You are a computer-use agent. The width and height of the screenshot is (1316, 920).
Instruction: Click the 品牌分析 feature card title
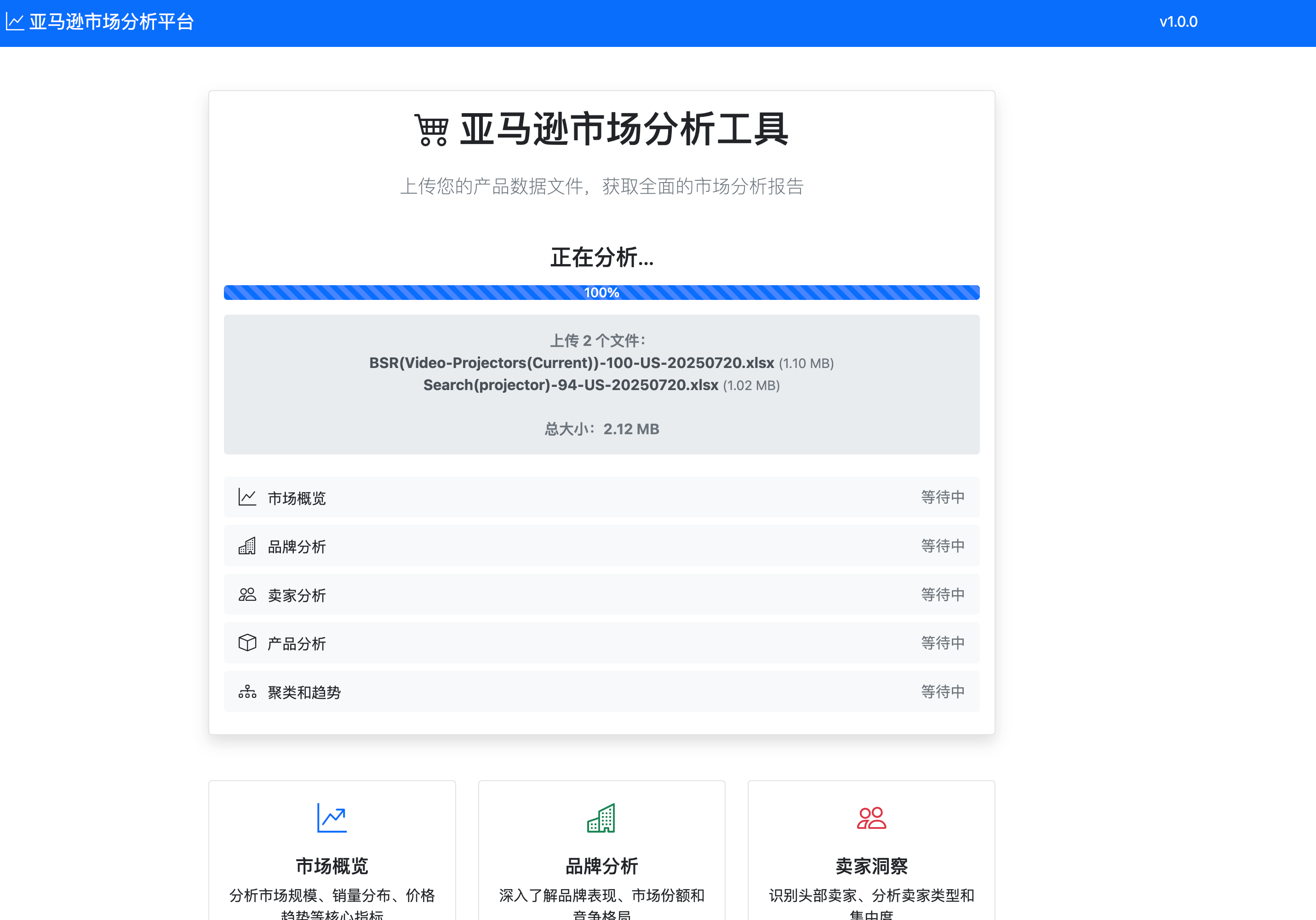point(601,866)
